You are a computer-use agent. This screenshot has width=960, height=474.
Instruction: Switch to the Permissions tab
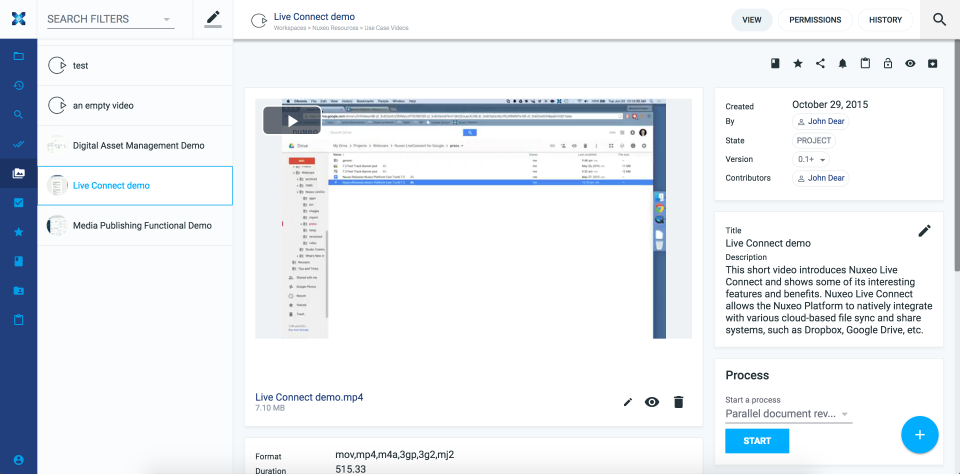coord(815,20)
